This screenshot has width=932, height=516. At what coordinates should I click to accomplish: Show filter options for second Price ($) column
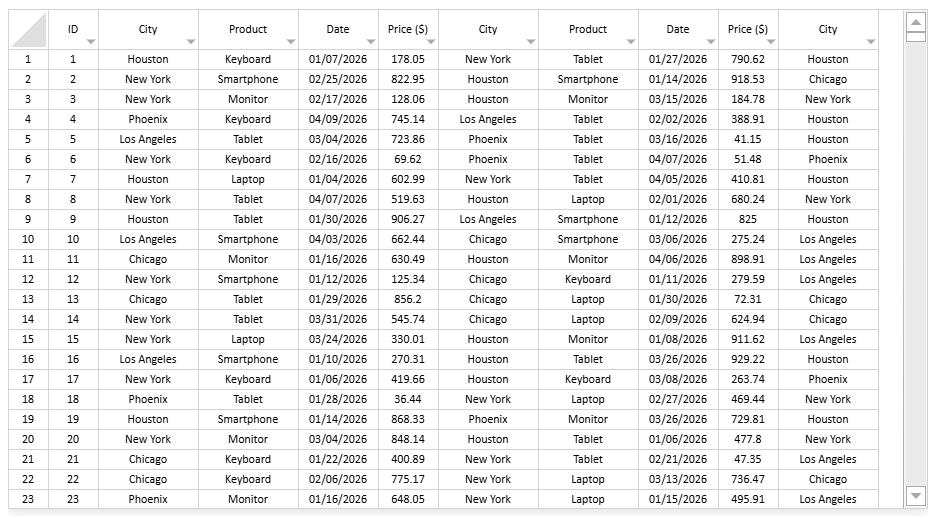(771, 42)
